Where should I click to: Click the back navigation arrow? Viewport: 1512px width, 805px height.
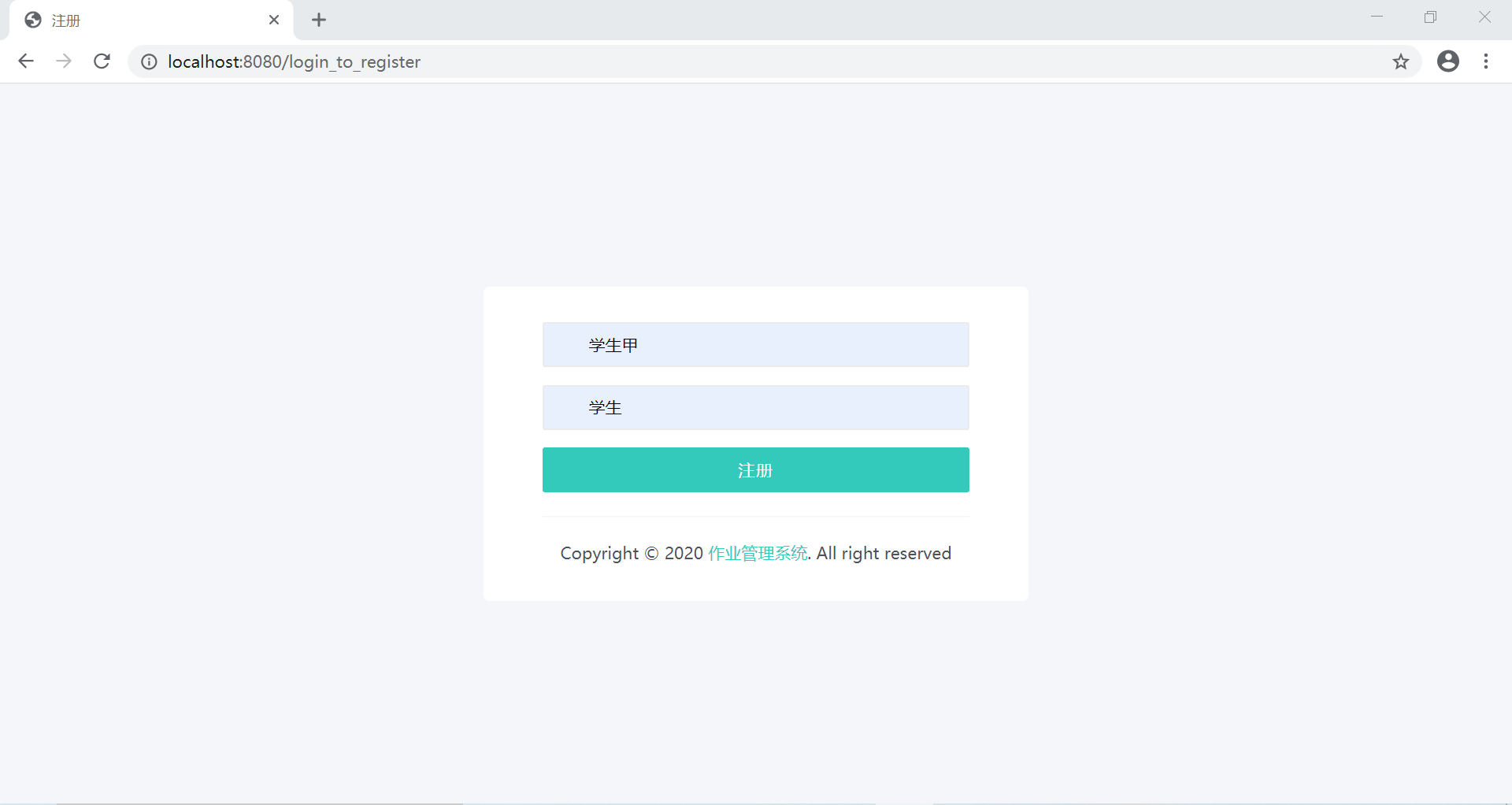click(26, 61)
